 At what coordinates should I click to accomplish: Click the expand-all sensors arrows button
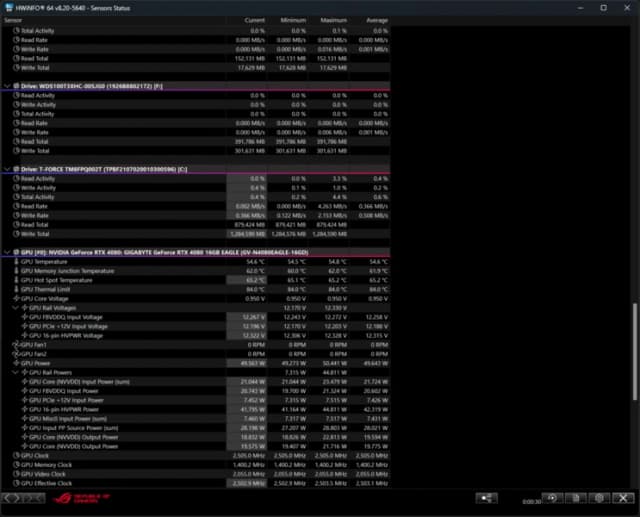coord(12,498)
